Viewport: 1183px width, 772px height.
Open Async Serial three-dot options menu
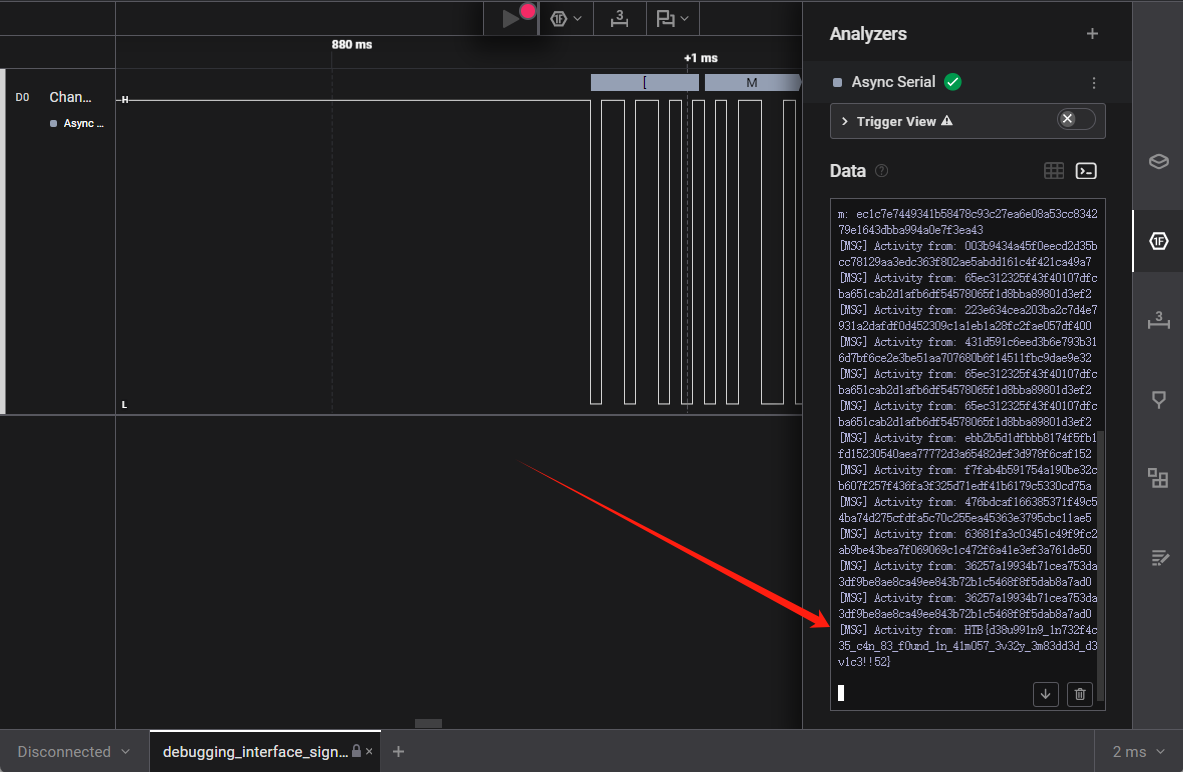[x=1094, y=83]
